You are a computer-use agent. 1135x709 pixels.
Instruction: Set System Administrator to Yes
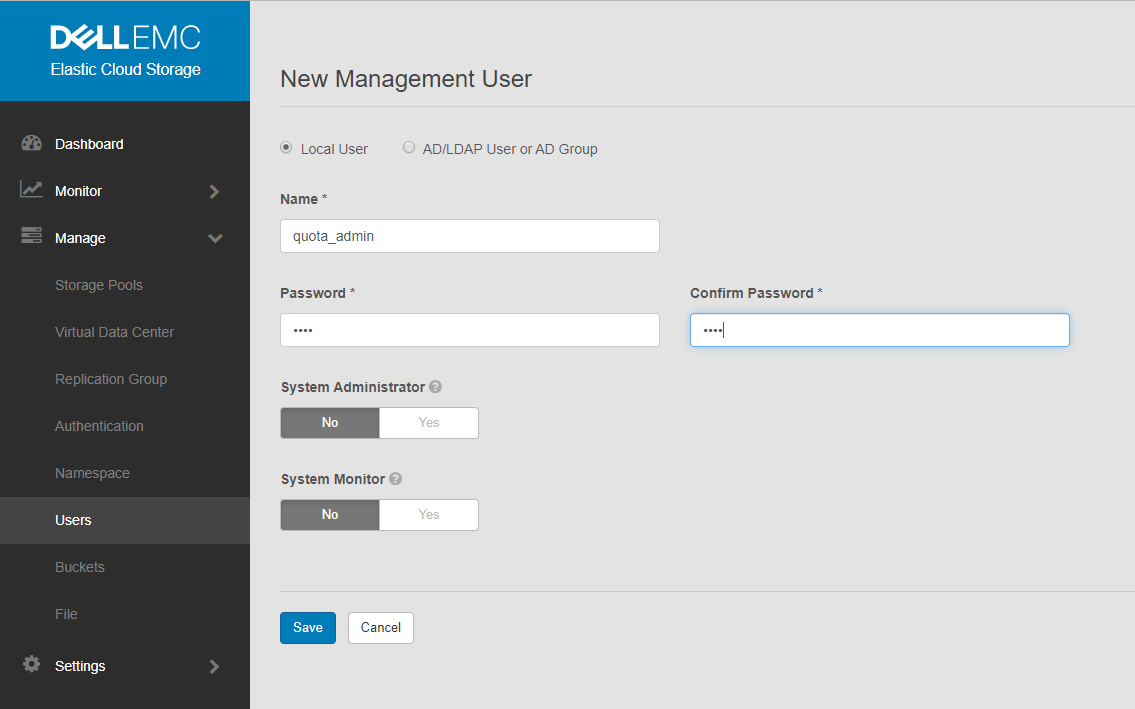428,422
